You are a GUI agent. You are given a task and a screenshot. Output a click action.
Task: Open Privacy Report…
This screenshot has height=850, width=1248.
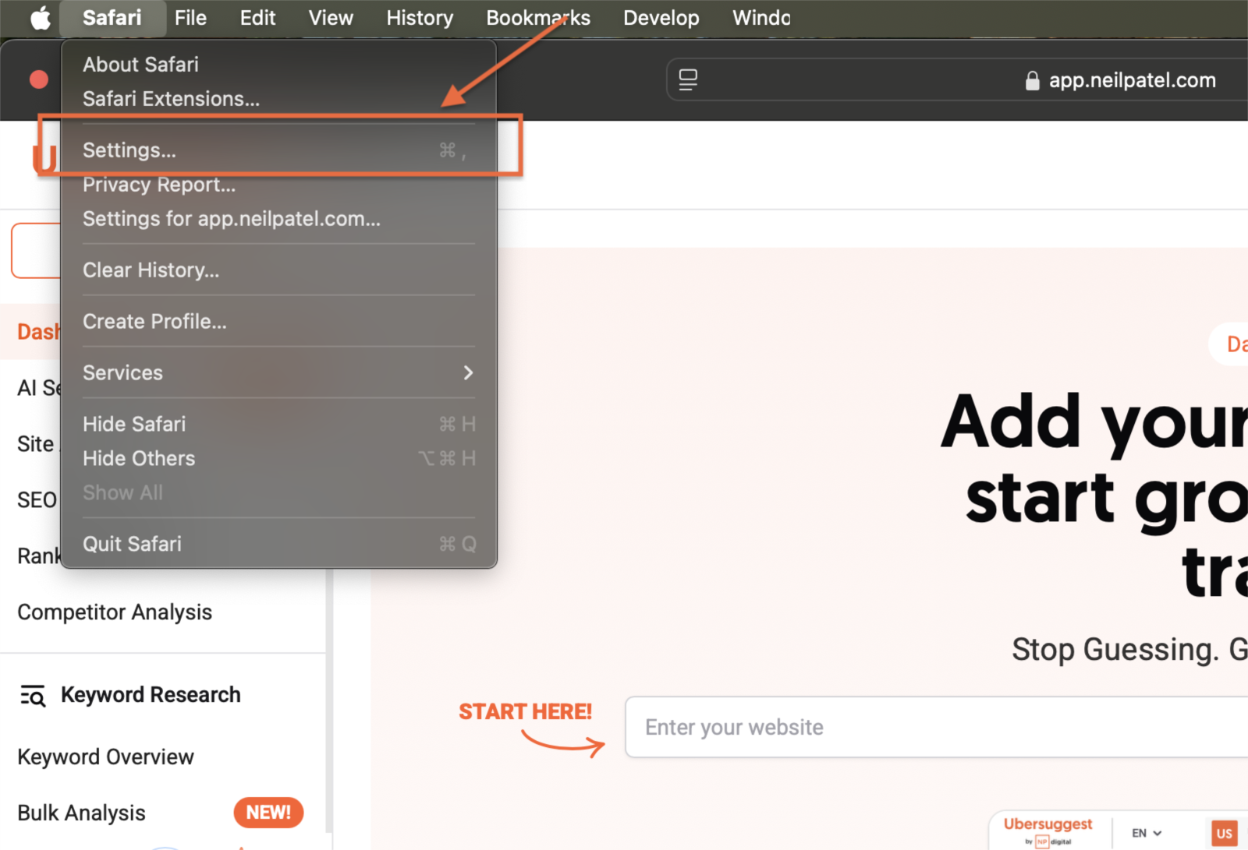pyautogui.click(x=279, y=184)
